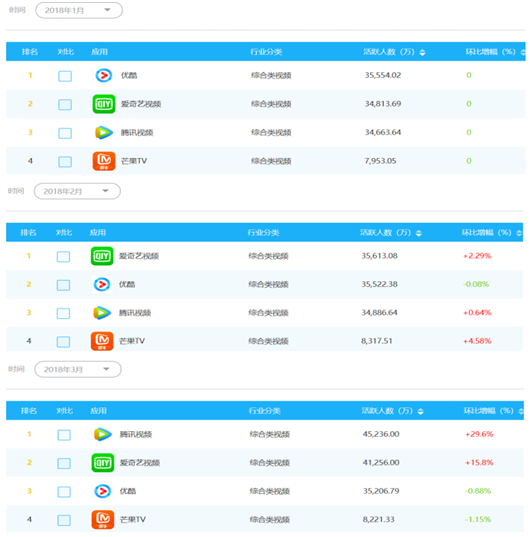Open 优酷 app name in March table

pyautogui.click(x=128, y=491)
